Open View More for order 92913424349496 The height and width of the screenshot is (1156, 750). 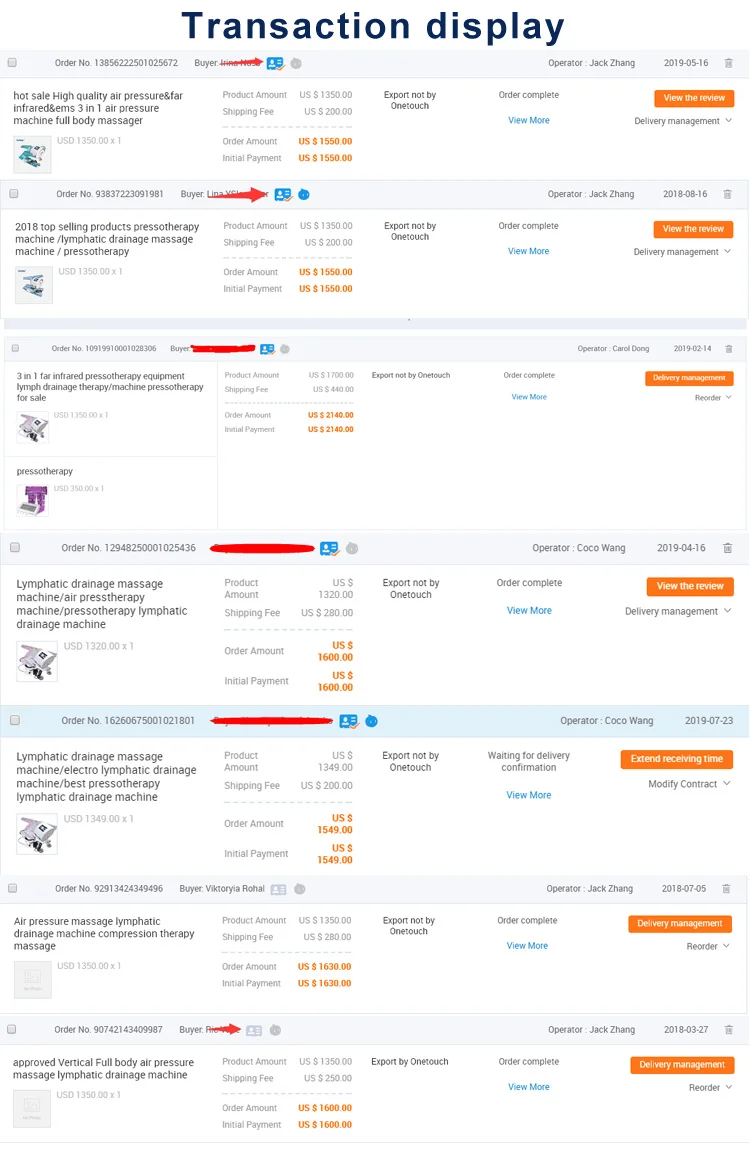click(x=527, y=946)
